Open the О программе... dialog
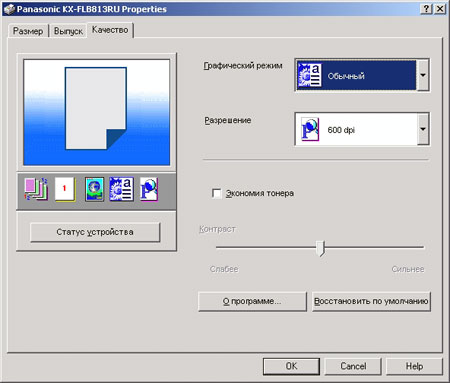This screenshot has height=383, width=450. 252,301
